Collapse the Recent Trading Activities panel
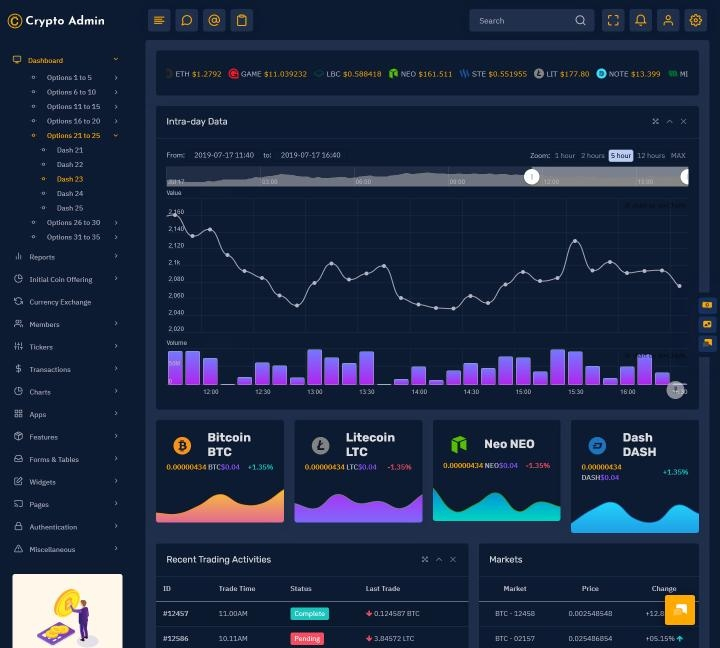This screenshot has width=720, height=648. pos(439,559)
